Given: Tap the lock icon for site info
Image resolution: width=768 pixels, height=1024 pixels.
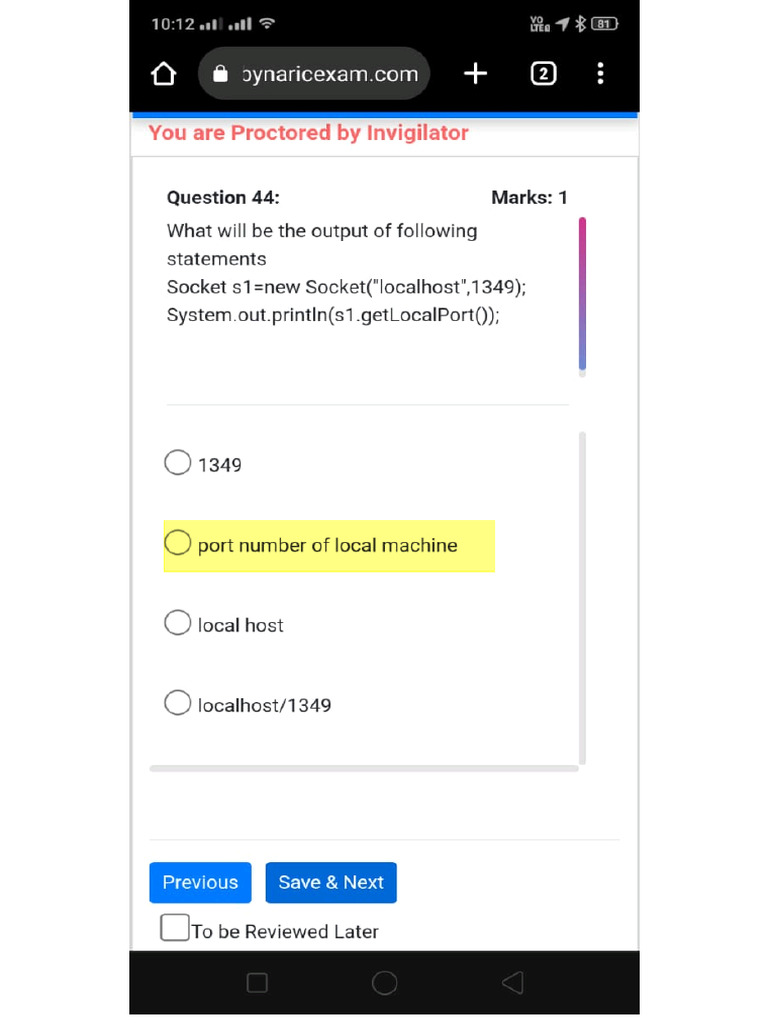Looking at the screenshot, I should pos(221,74).
